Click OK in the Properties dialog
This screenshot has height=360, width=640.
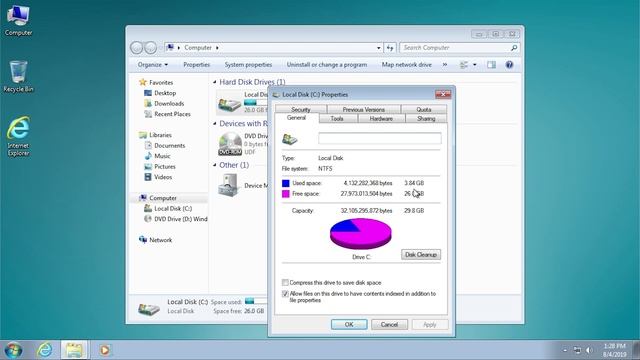click(349, 324)
